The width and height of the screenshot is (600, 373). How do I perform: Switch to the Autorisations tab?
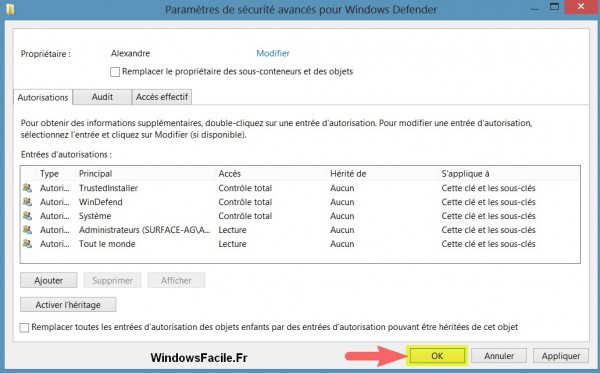click(43, 97)
